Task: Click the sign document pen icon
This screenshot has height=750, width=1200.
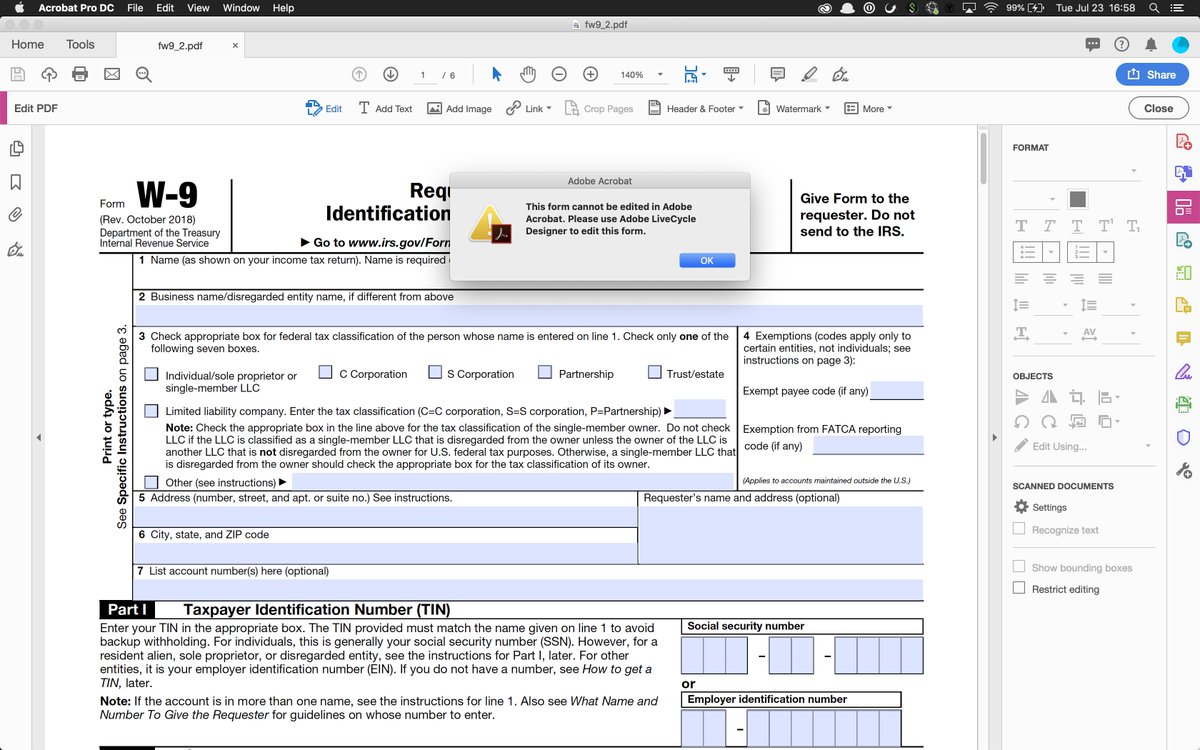Action: 841,74
